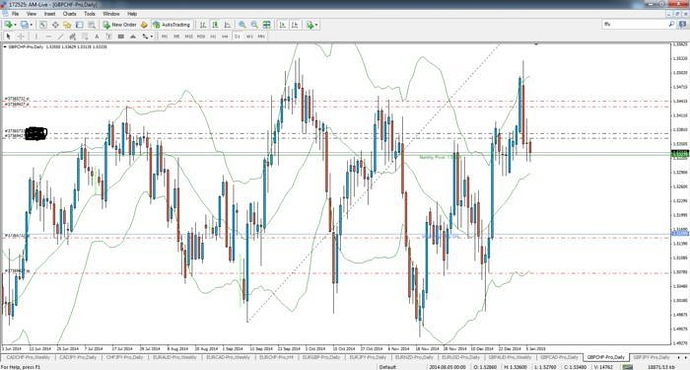Switch to W1 timeframe
The width and height of the screenshot is (690, 370).
[x=249, y=37]
